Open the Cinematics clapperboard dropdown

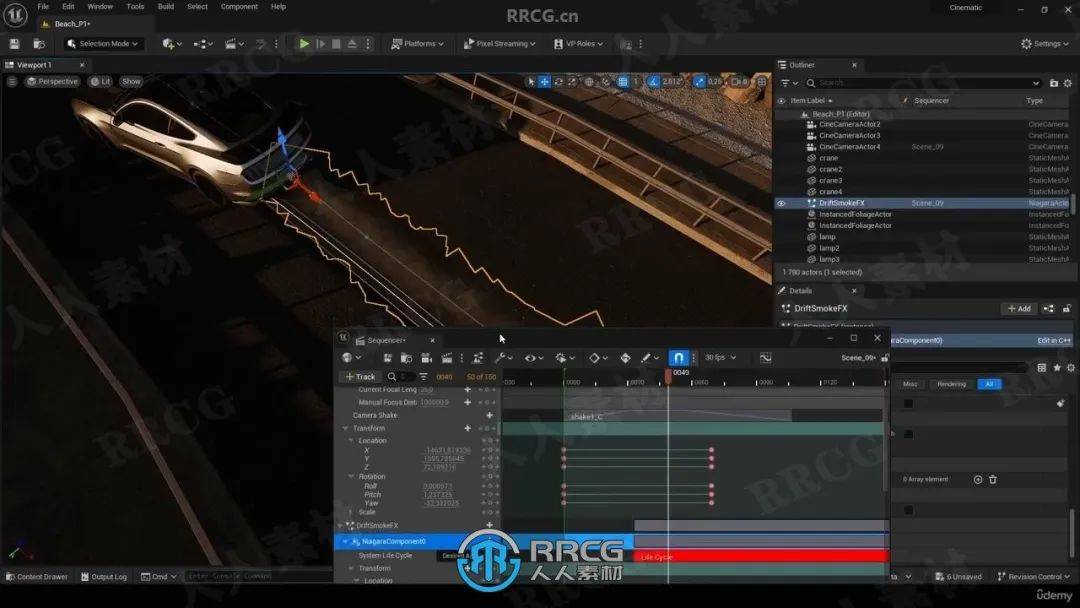coord(234,43)
